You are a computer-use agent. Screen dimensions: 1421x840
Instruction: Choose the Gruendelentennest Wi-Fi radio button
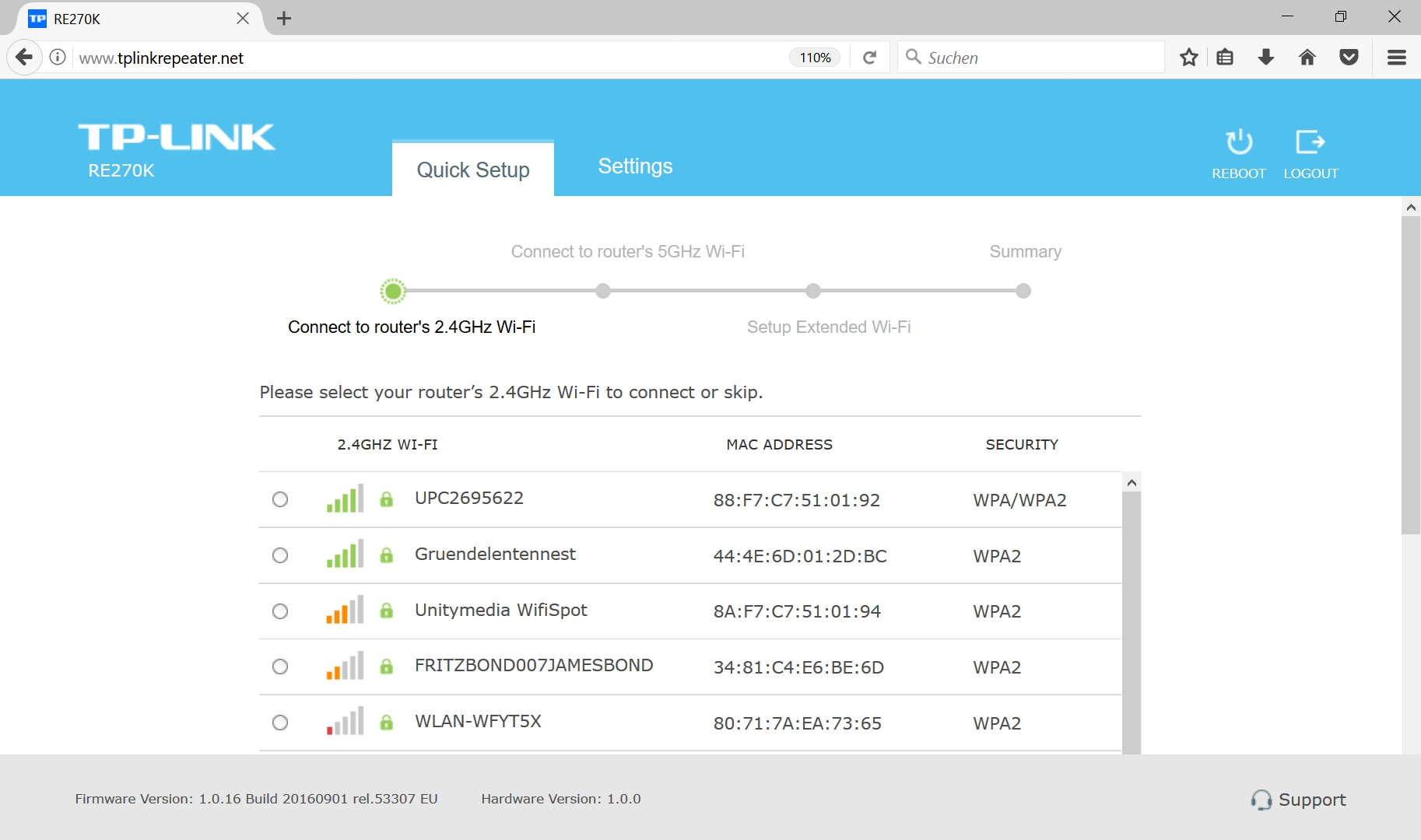pyautogui.click(x=280, y=555)
